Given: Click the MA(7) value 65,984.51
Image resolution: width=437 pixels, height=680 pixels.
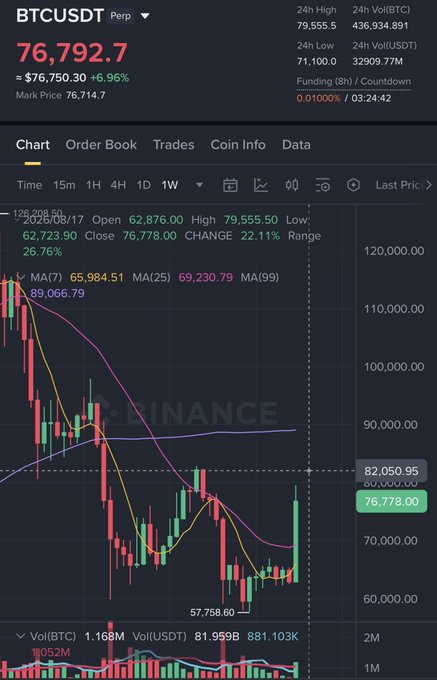Looking at the screenshot, I should click(x=97, y=278).
